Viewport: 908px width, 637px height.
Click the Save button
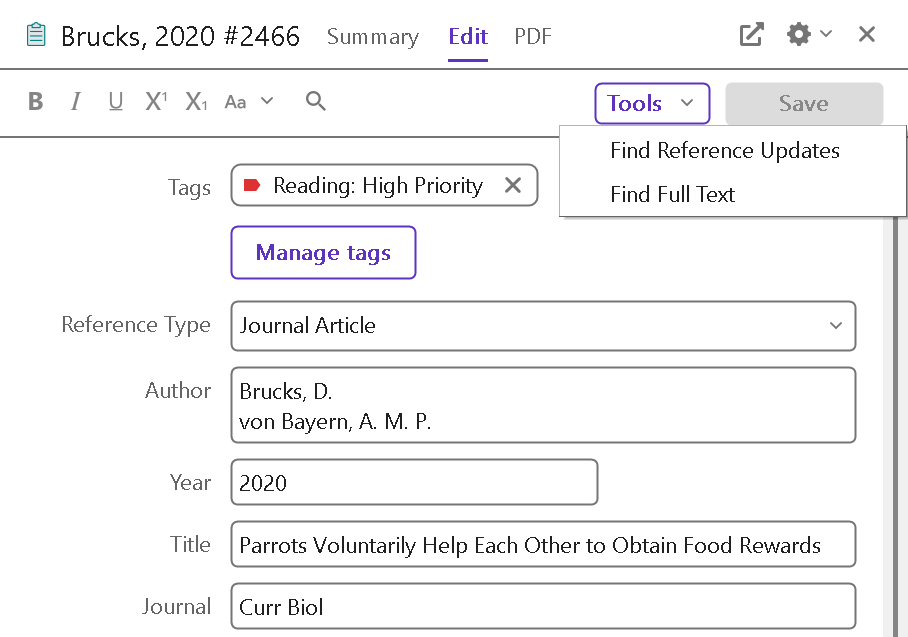[x=804, y=103]
